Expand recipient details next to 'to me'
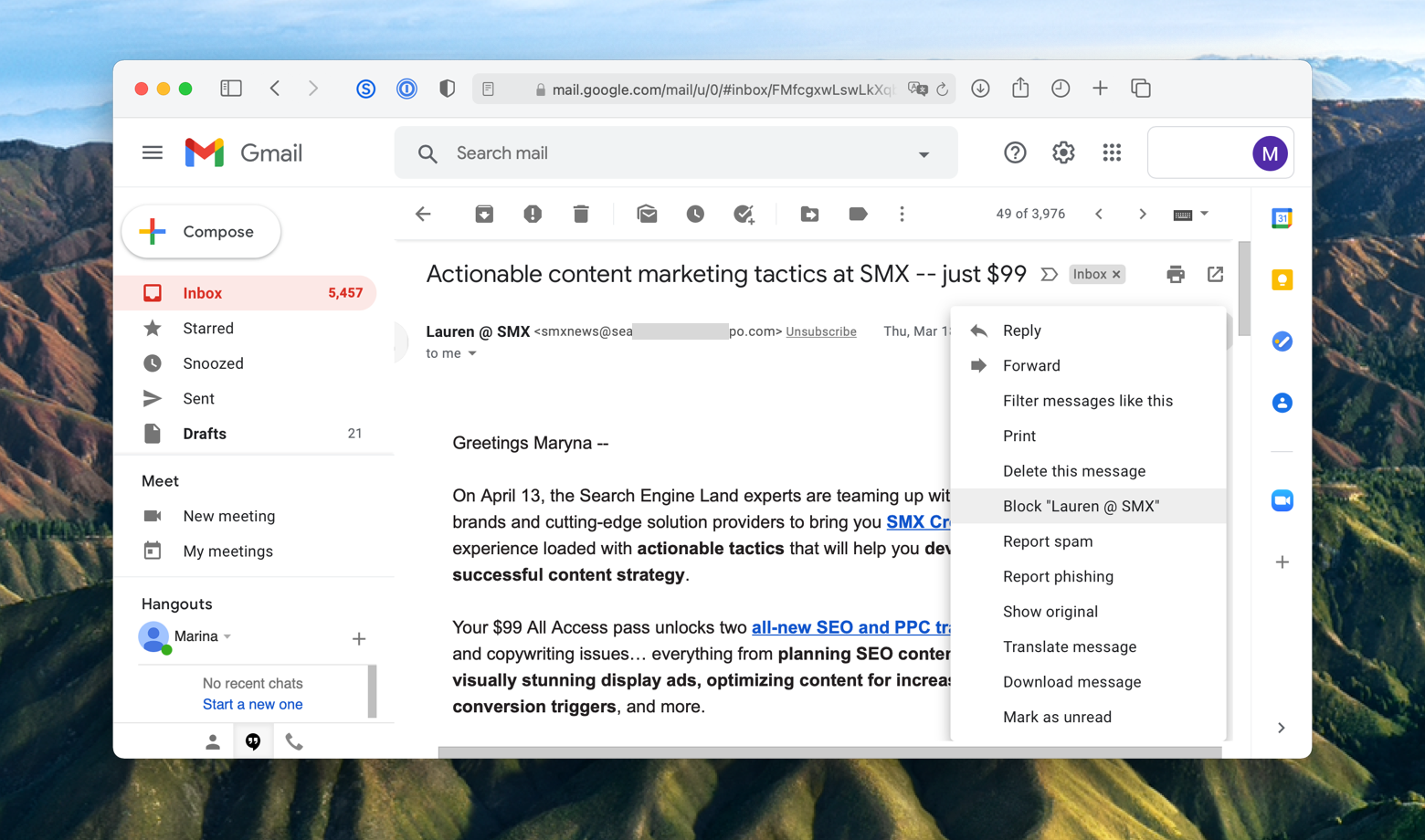This screenshot has width=1425, height=840. 472,353
